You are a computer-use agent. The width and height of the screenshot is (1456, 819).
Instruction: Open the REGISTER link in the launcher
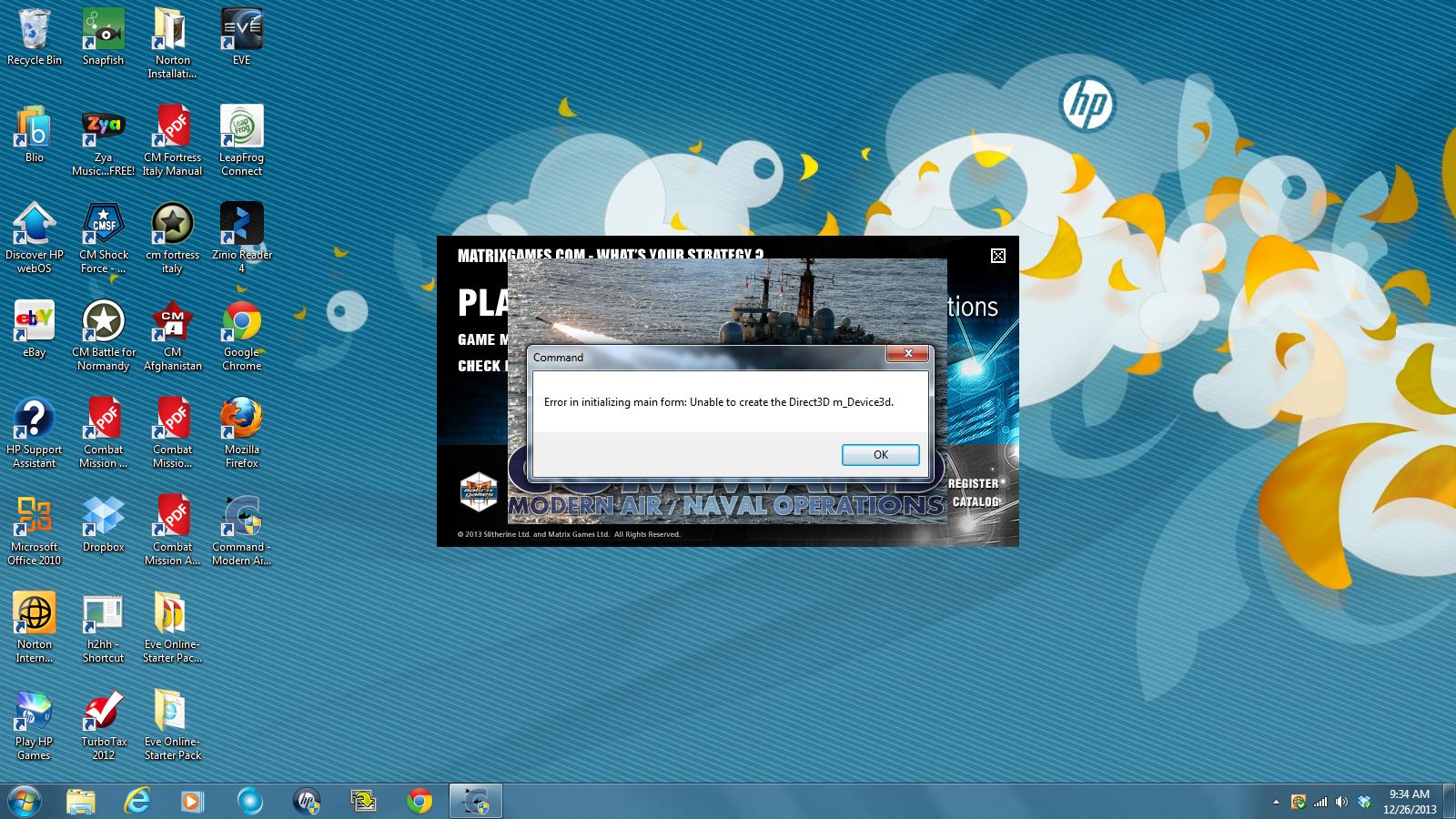976,483
